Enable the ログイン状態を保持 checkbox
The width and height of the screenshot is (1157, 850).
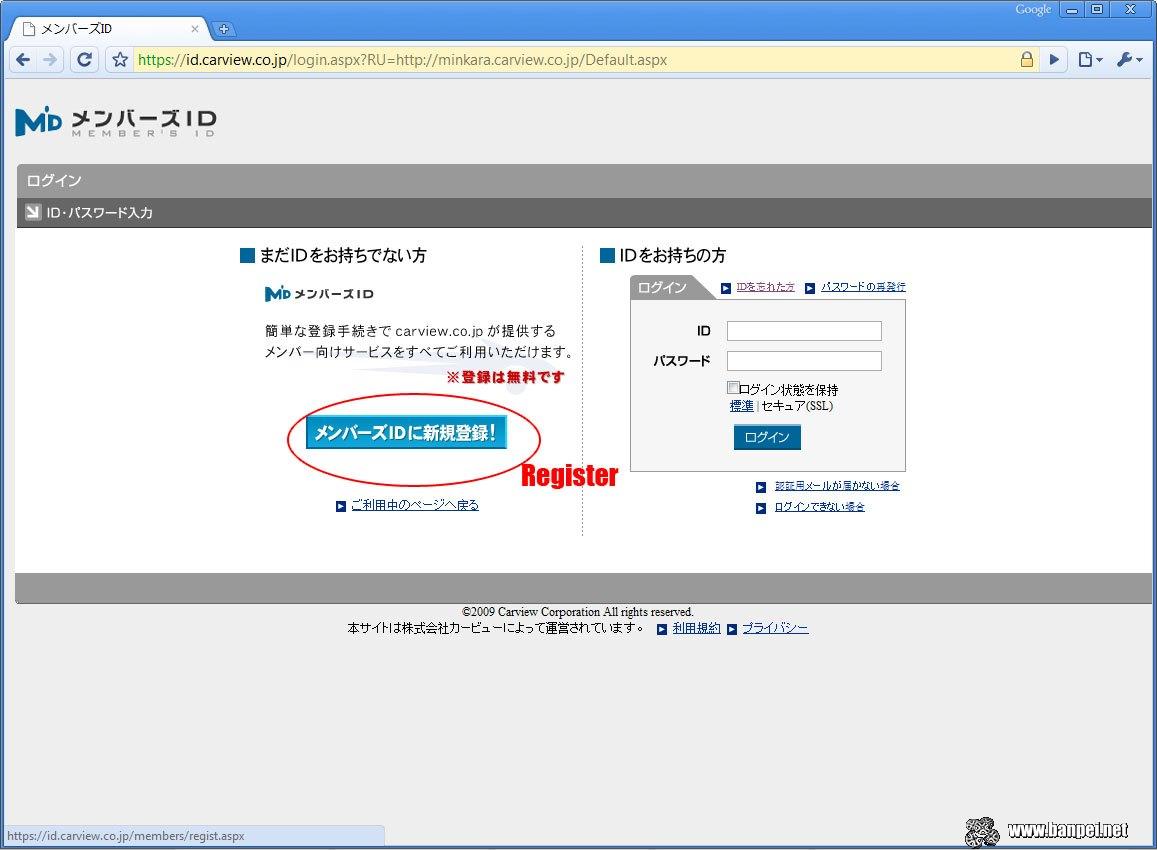coord(733,388)
